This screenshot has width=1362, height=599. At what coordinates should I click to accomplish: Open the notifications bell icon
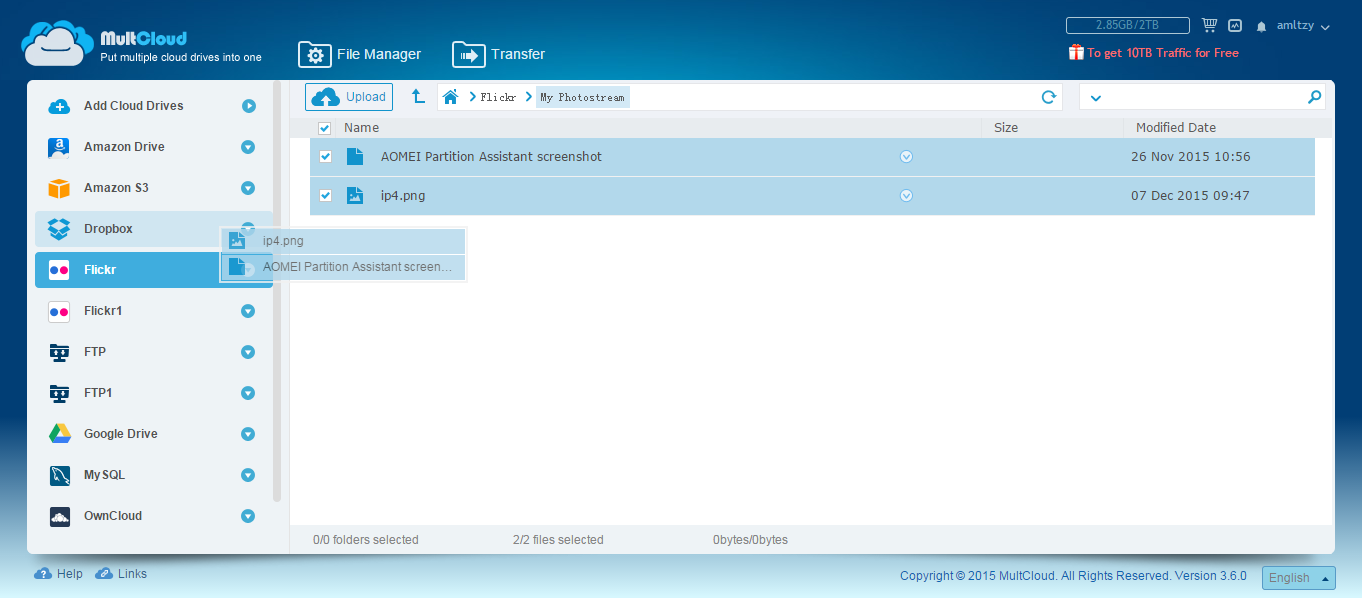coord(1262,26)
